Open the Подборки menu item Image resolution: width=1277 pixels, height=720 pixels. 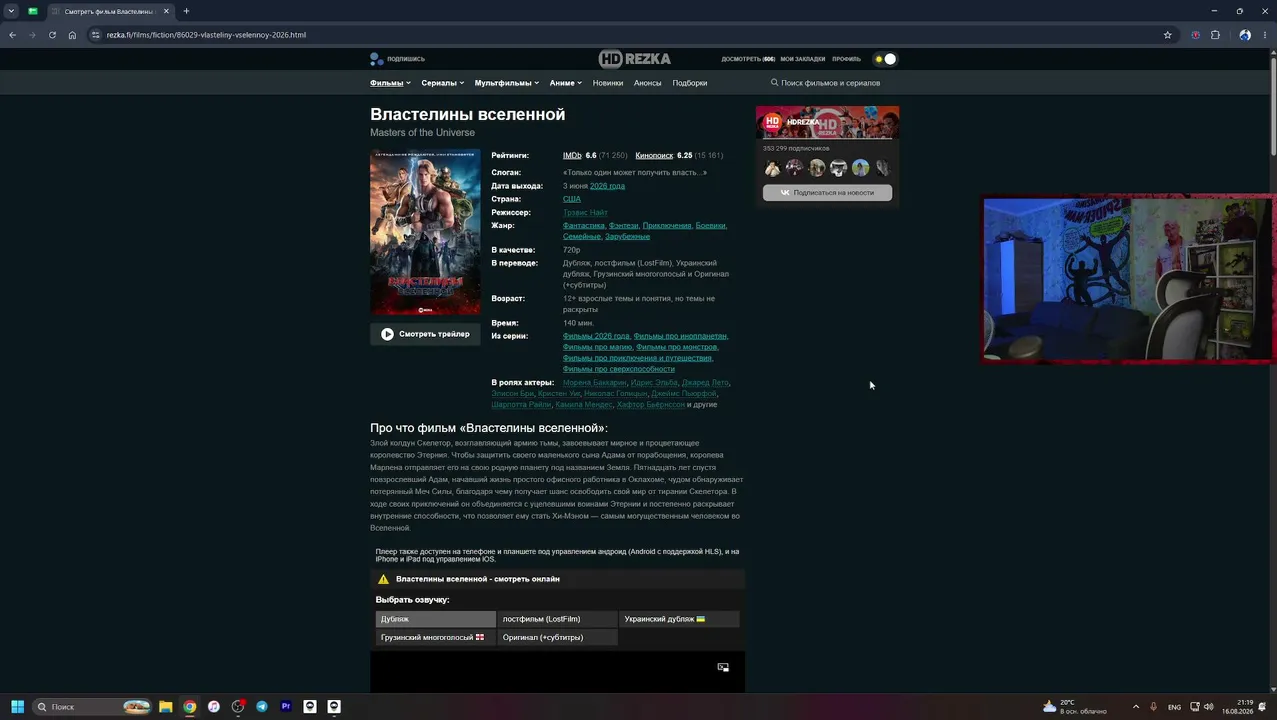click(690, 83)
